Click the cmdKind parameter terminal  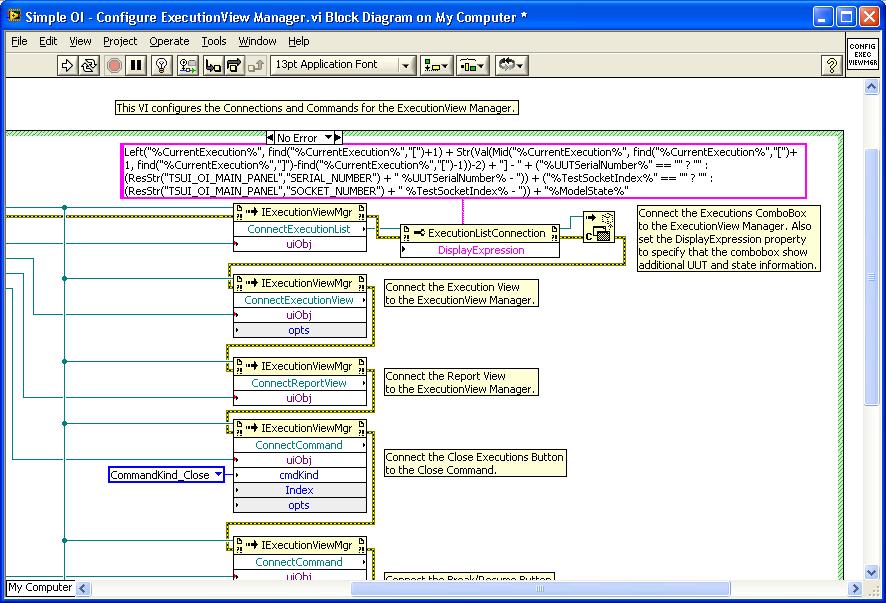tap(299, 475)
